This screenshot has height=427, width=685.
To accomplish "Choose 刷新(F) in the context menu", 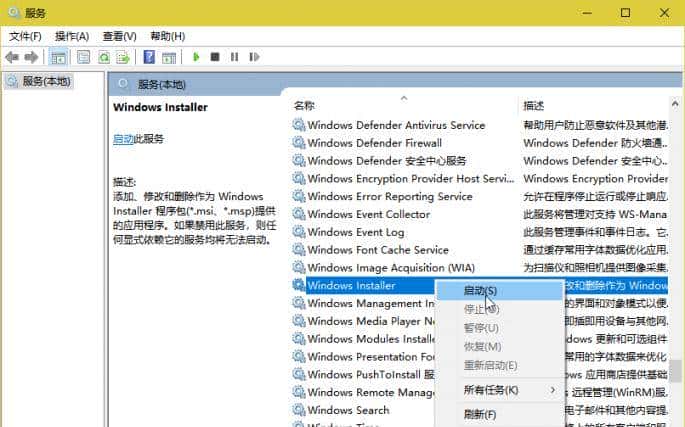I will [499, 414].
